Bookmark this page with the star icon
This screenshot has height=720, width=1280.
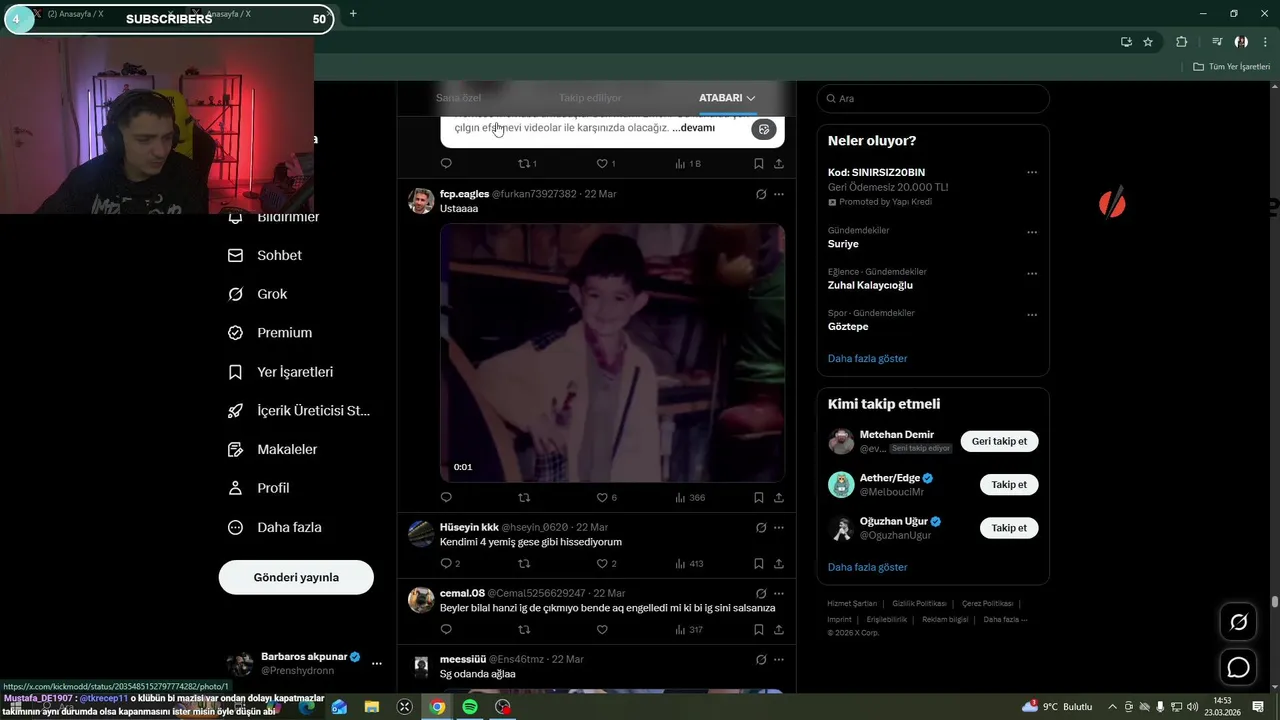click(1148, 42)
